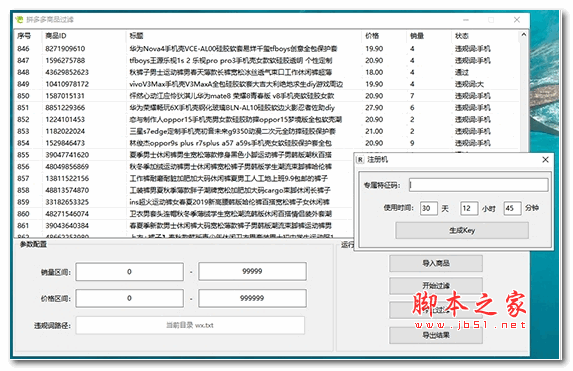Select the row with product ID 1596275788
The height and width of the screenshot is (371, 573).
(x=267, y=60)
